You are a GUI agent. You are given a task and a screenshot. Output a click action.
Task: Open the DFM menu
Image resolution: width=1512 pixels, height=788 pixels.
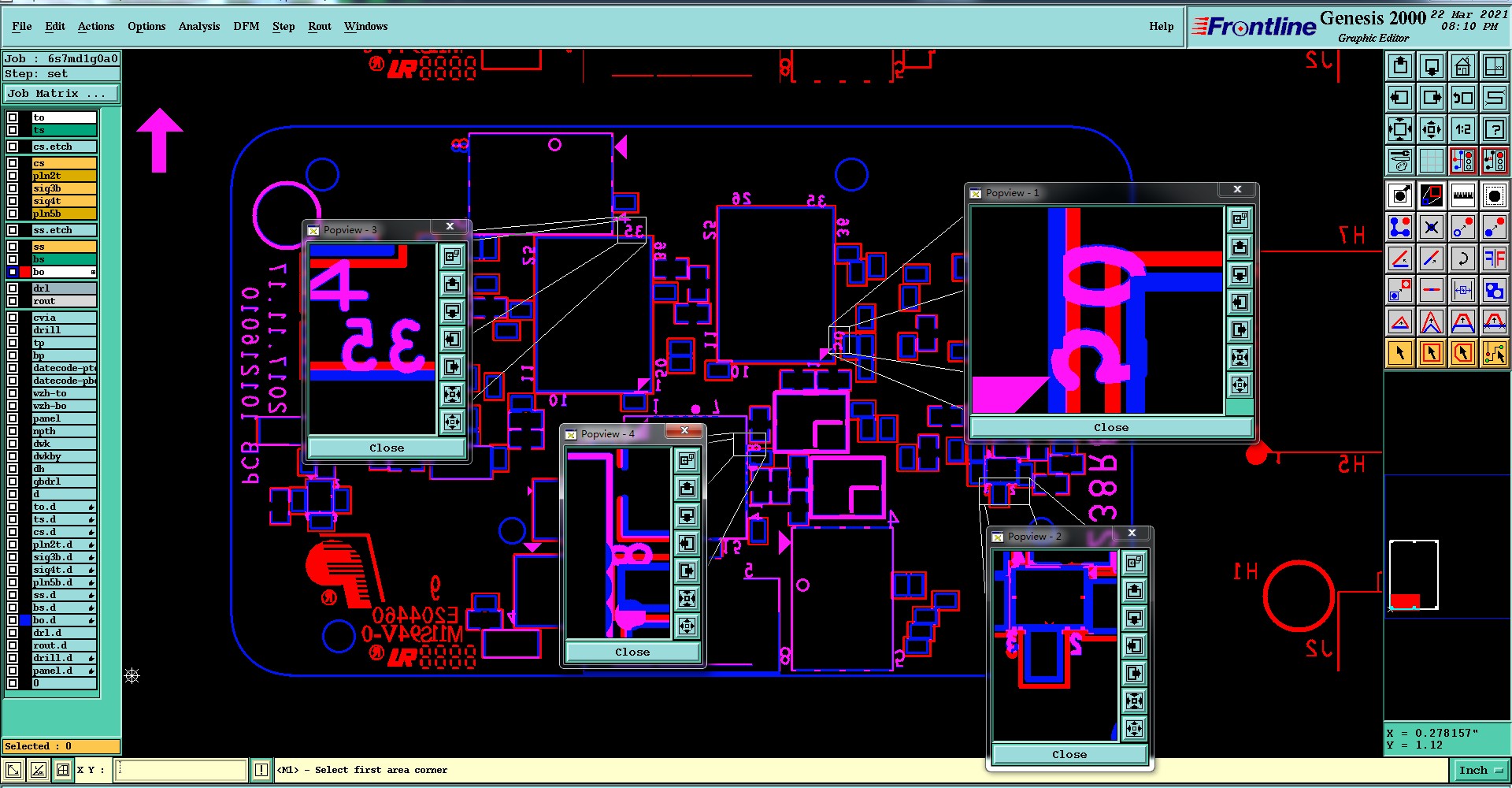point(246,26)
